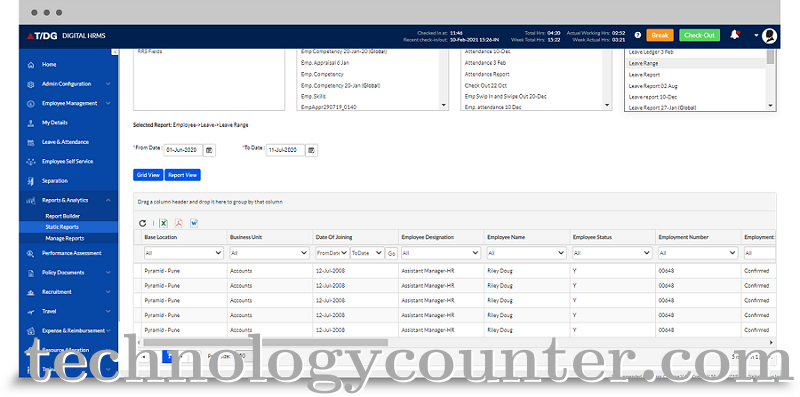Open the profile dropdown arrow beside the avatar

[756, 35]
